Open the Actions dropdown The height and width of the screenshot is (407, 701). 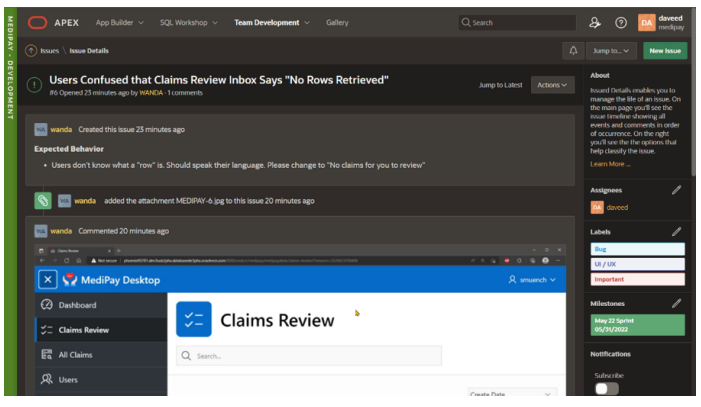click(553, 85)
